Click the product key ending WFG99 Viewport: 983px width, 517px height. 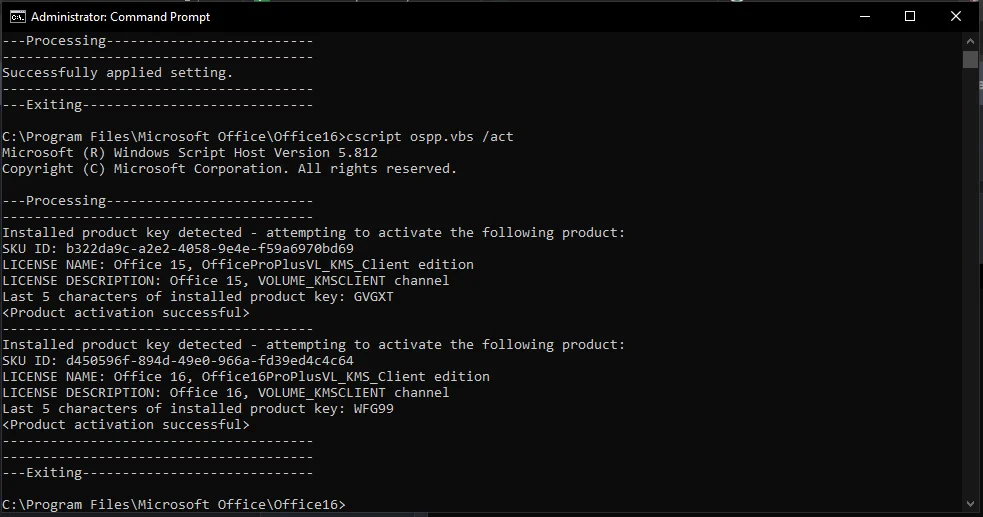(374, 409)
